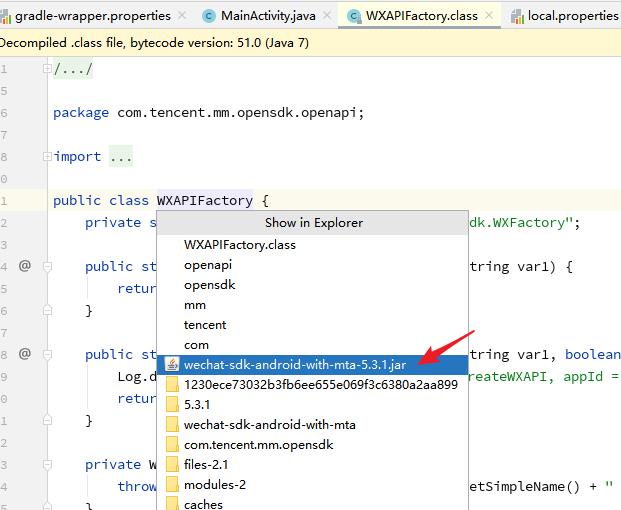
Task: Click the com.tencent.mm.opensdk folder icon
Action: tap(172, 445)
